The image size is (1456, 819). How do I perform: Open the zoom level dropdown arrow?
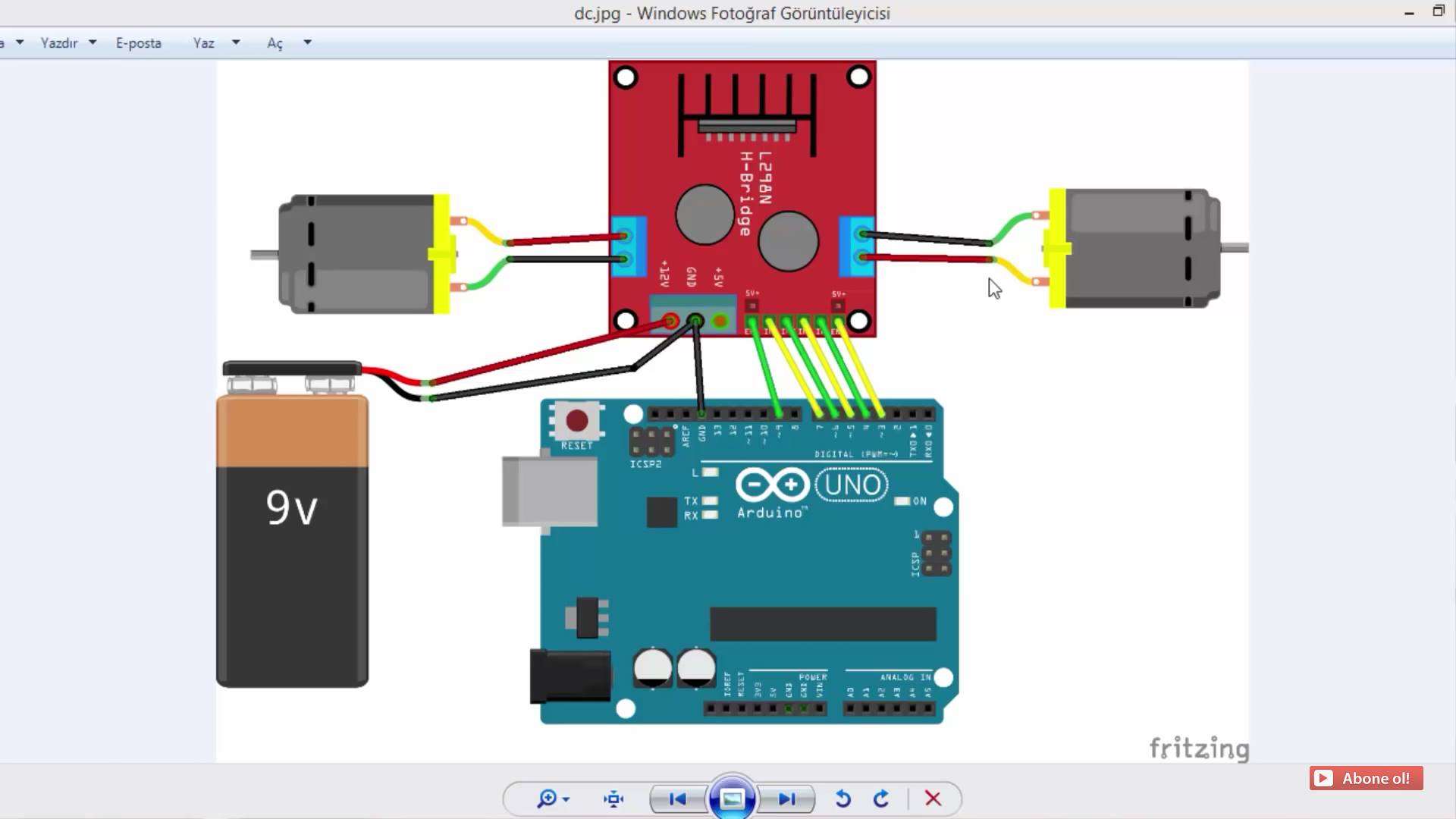(x=566, y=799)
